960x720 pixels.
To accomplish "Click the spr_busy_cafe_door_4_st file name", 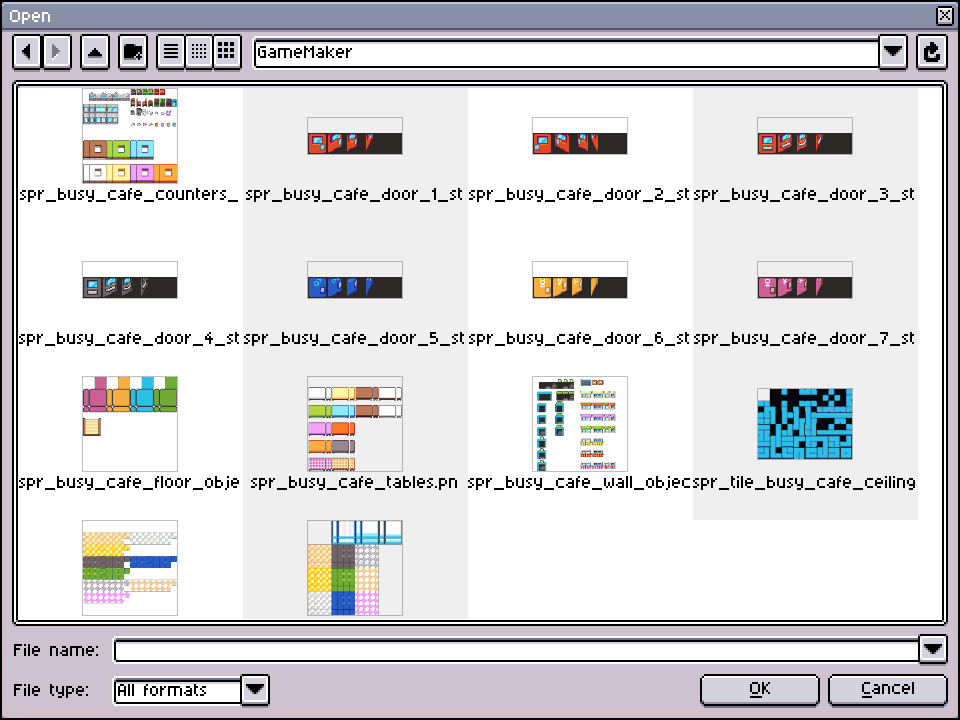I will coord(129,339).
